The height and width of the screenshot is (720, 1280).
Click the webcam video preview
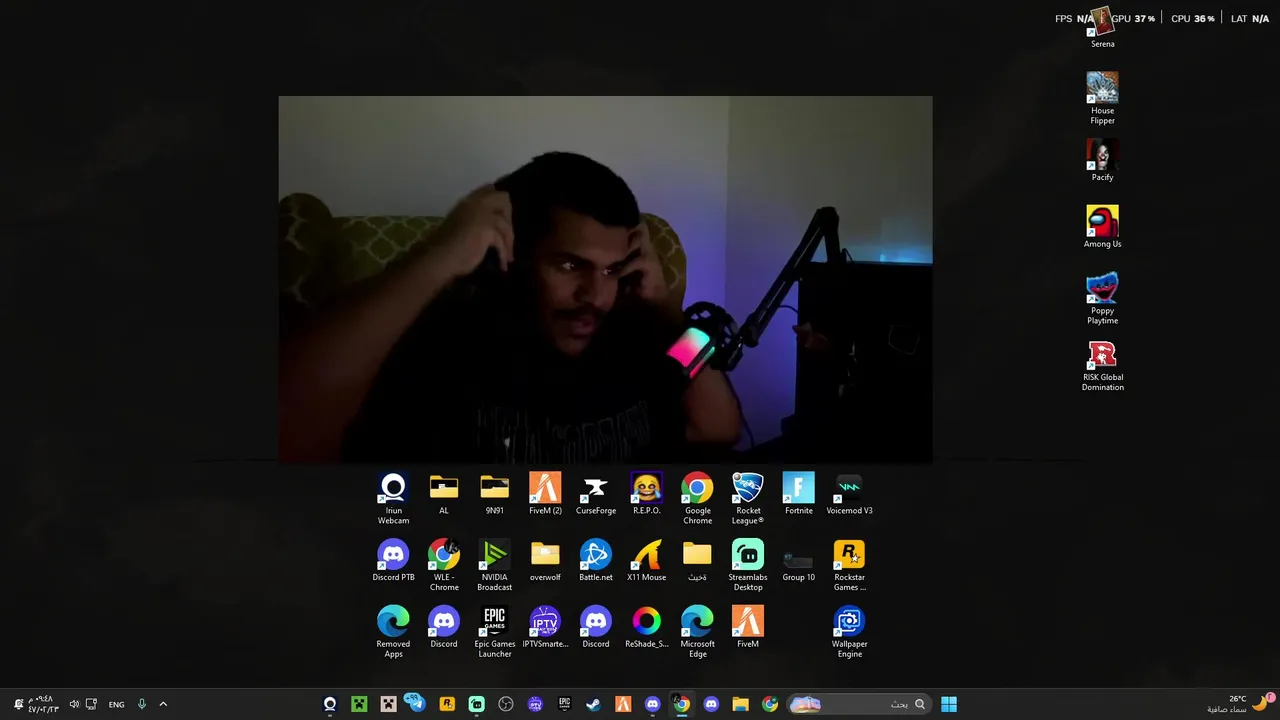click(x=605, y=279)
